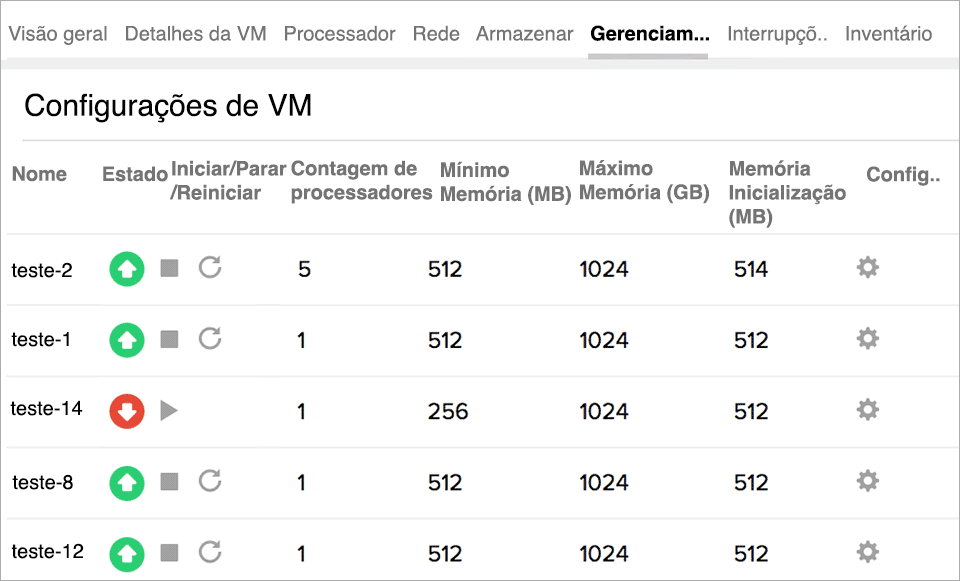Toggle the power state of teste-12
This screenshot has height=581, width=960.
pyautogui.click(x=126, y=551)
